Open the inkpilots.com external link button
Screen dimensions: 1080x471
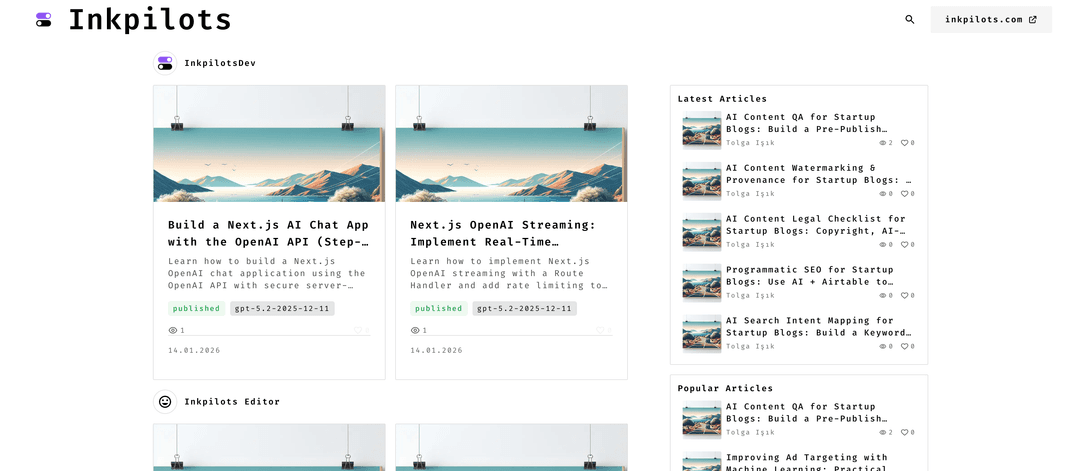pyautogui.click(x=990, y=19)
